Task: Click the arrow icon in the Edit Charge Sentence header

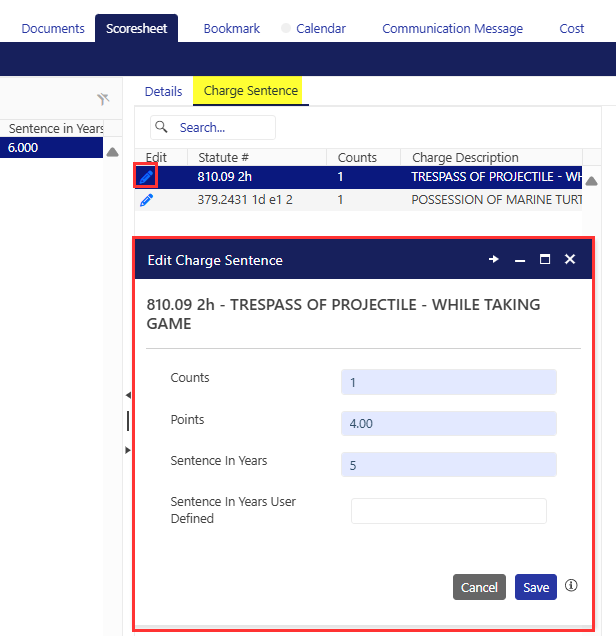Action: pos(493,259)
